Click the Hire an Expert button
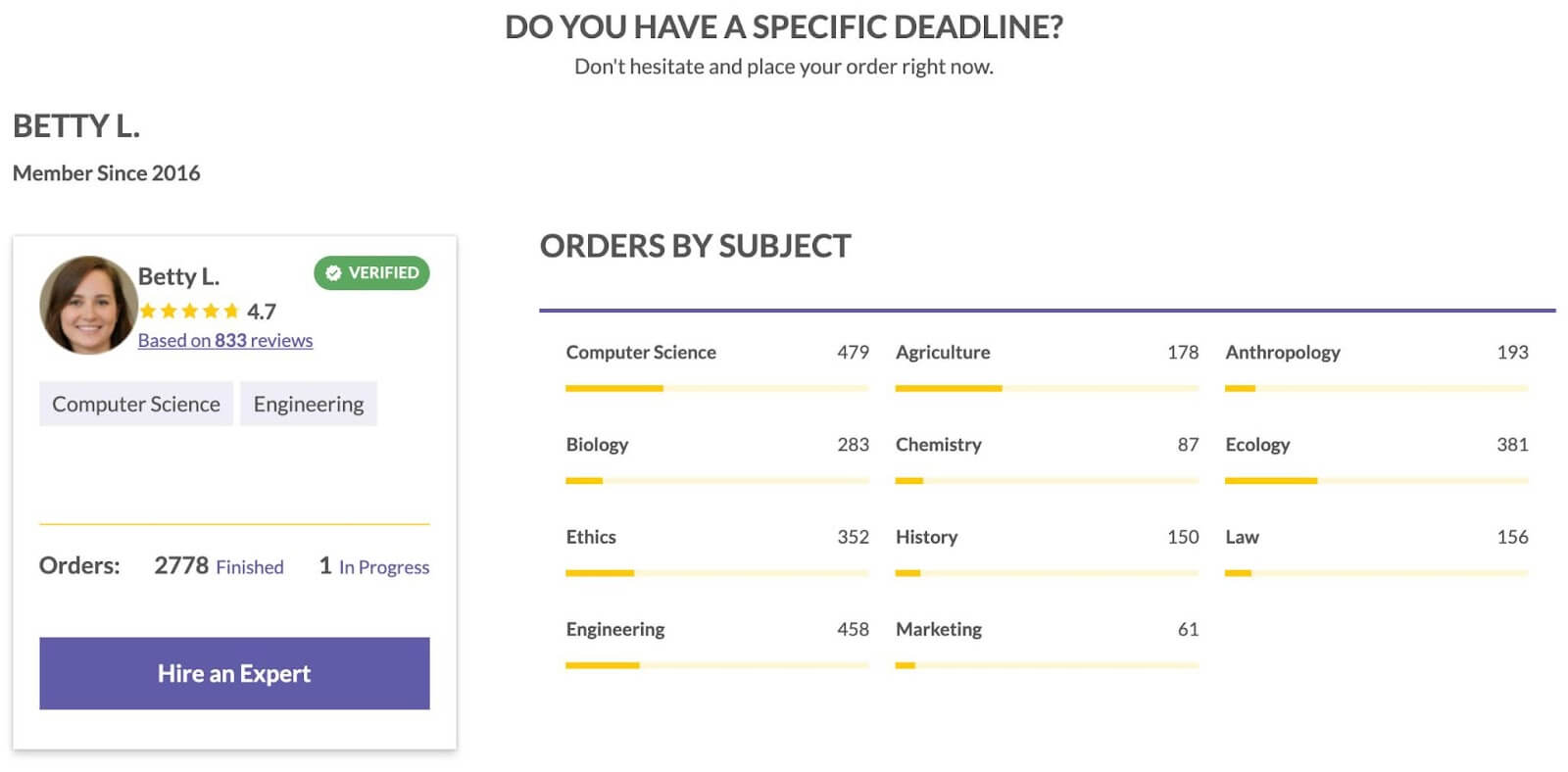 click(234, 673)
